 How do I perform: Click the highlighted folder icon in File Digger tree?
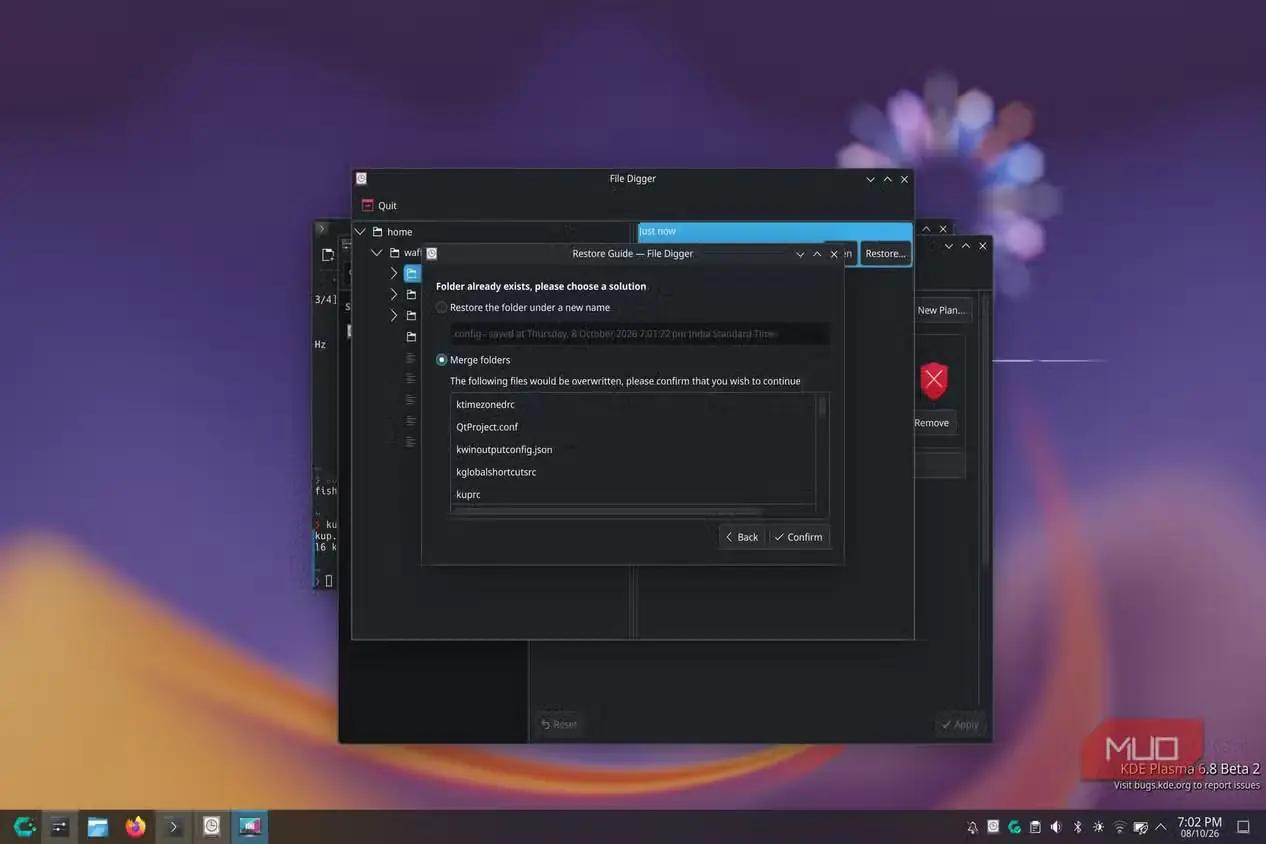pyautogui.click(x=411, y=273)
